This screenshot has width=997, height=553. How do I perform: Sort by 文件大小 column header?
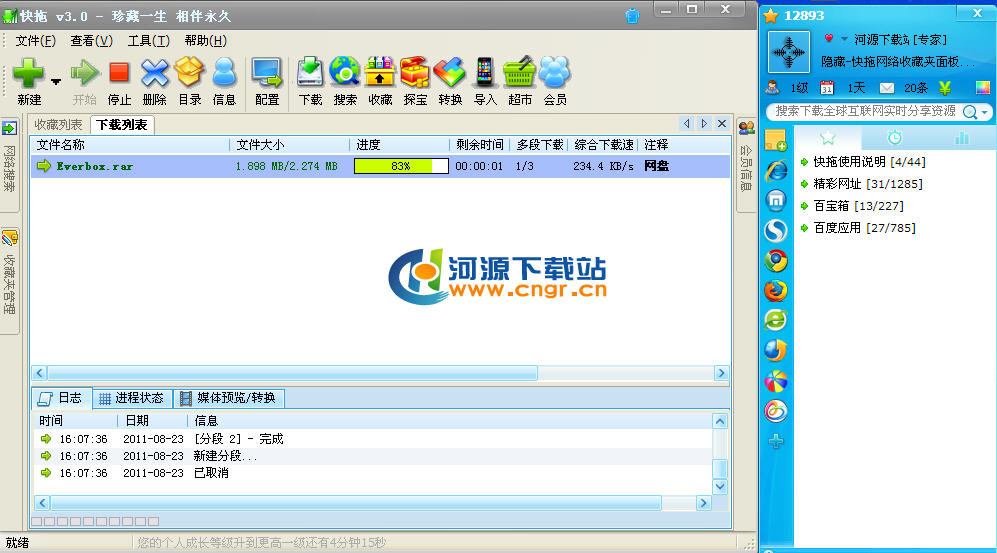pyautogui.click(x=289, y=145)
